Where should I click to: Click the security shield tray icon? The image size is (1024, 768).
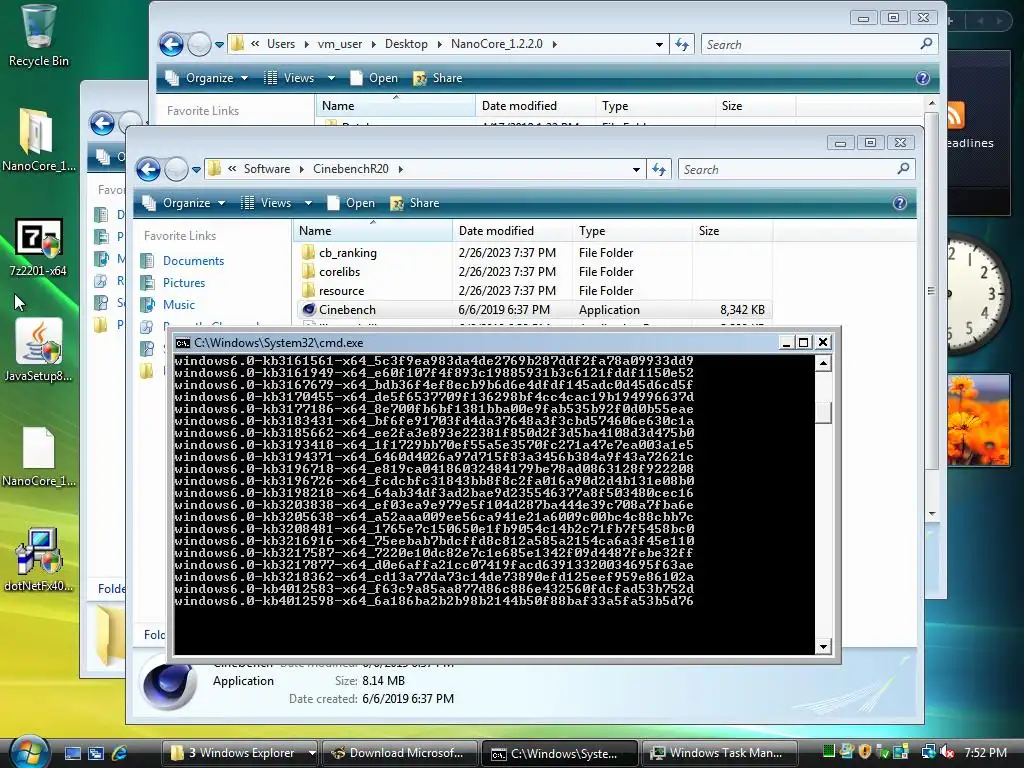pyautogui.click(x=865, y=752)
